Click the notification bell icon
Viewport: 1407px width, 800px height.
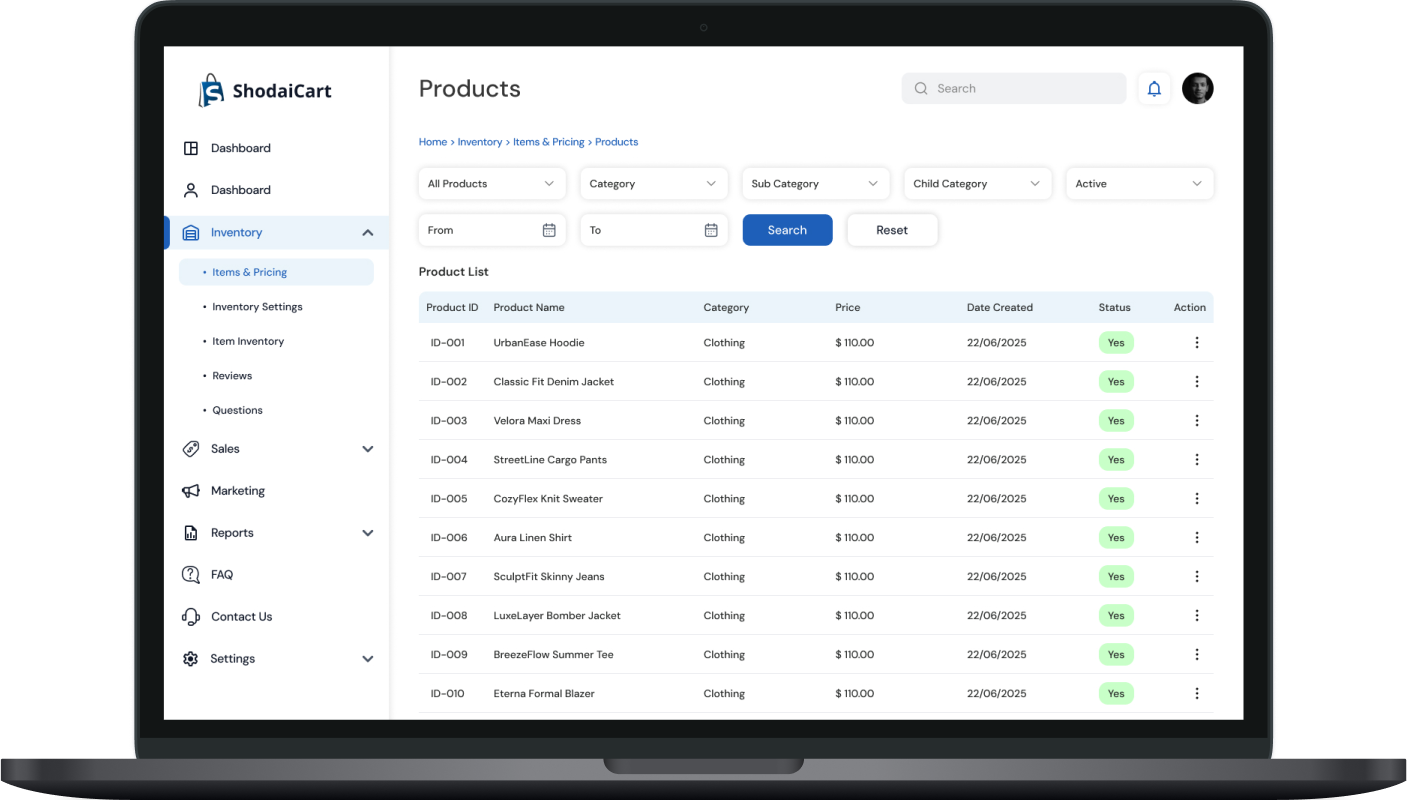(x=1154, y=89)
